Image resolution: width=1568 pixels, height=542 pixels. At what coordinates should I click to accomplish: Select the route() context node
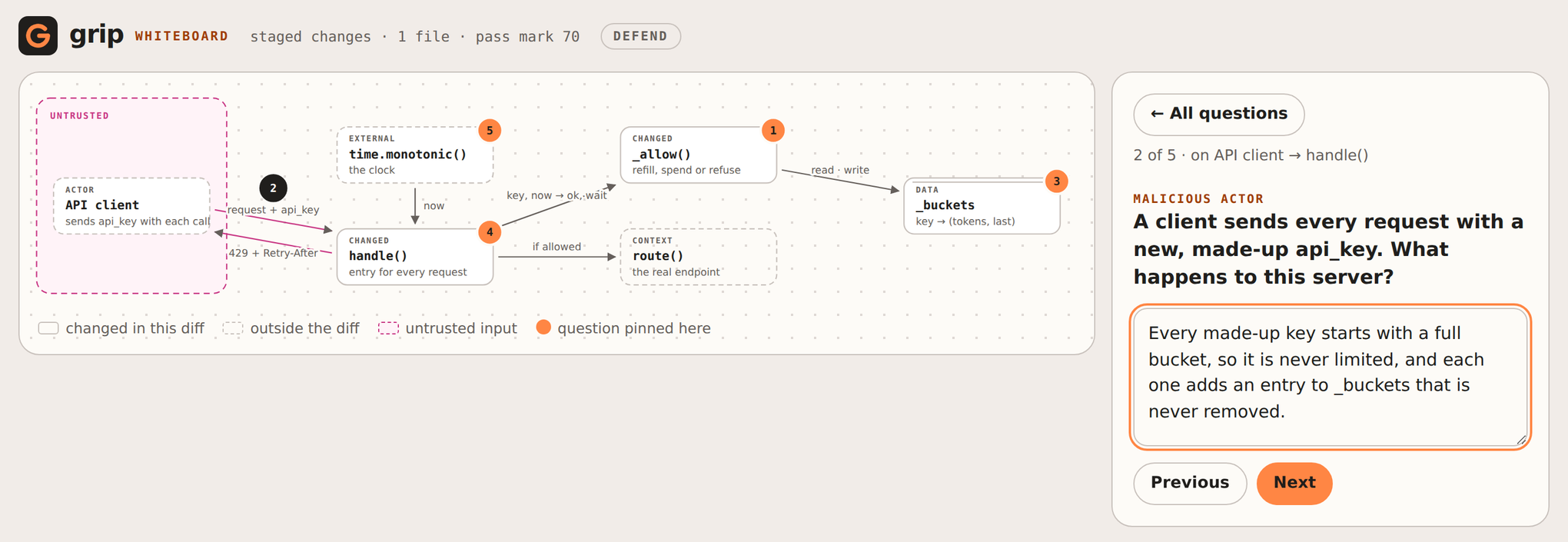click(x=699, y=257)
